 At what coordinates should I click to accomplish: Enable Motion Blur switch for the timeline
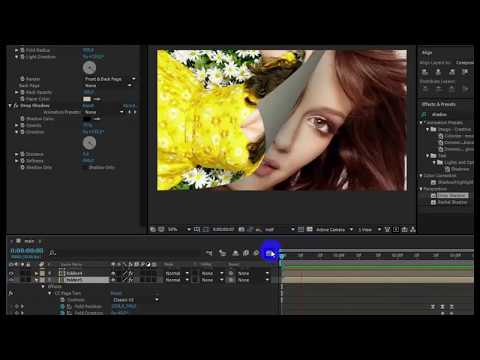(x=256, y=253)
